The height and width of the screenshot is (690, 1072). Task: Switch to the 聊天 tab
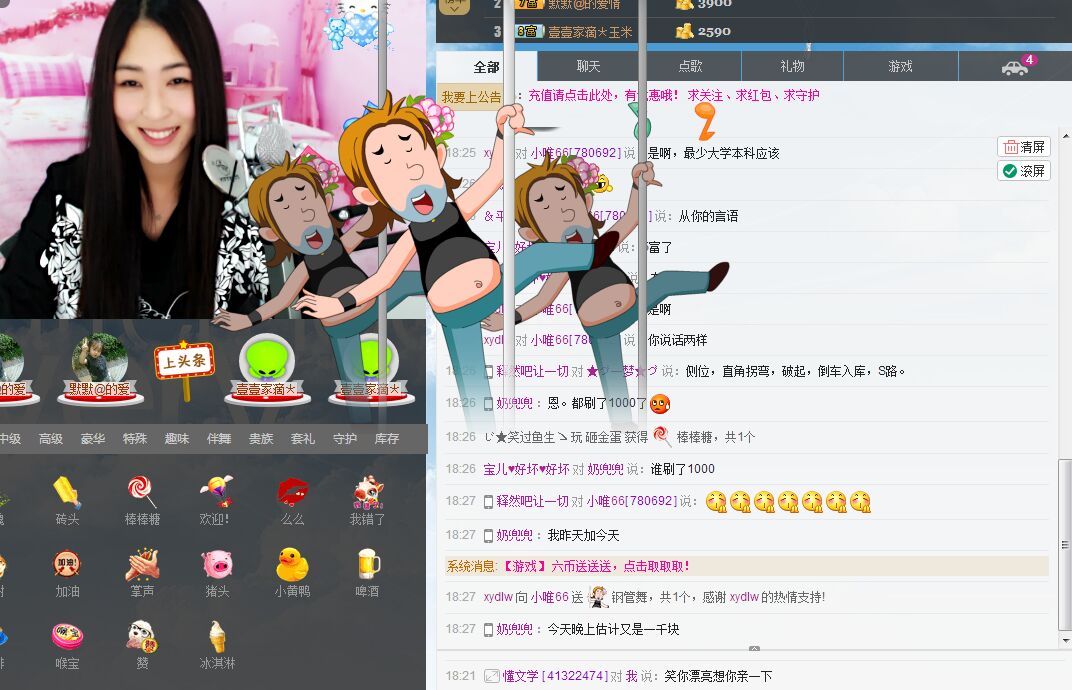(588, 66)
